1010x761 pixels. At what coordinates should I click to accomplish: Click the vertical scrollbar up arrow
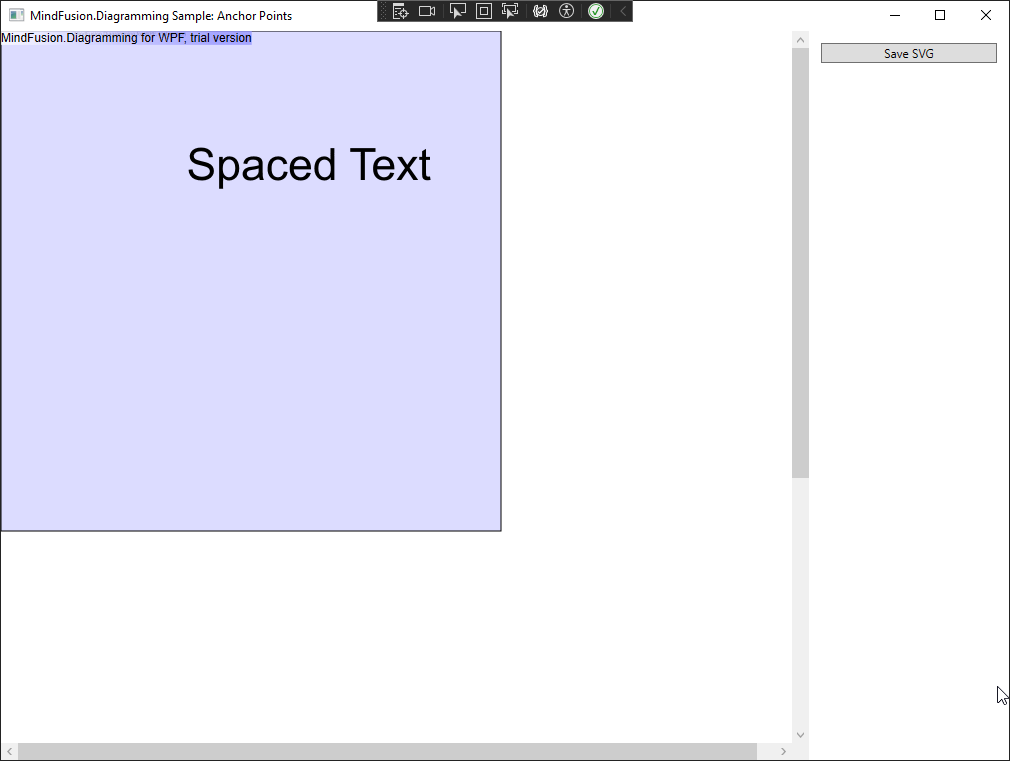point(800,40)
